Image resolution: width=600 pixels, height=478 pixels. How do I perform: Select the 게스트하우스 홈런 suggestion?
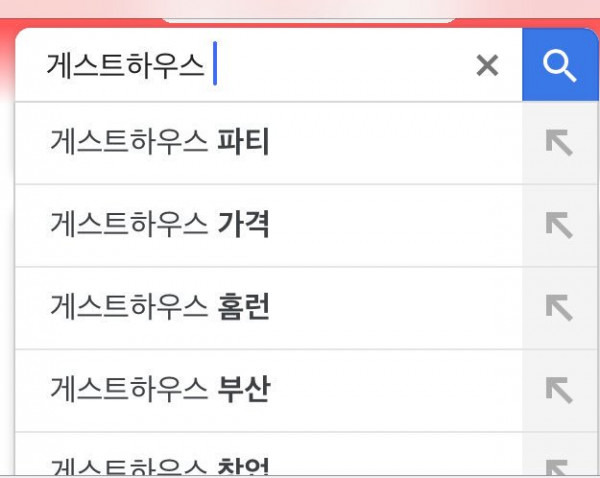269,308
